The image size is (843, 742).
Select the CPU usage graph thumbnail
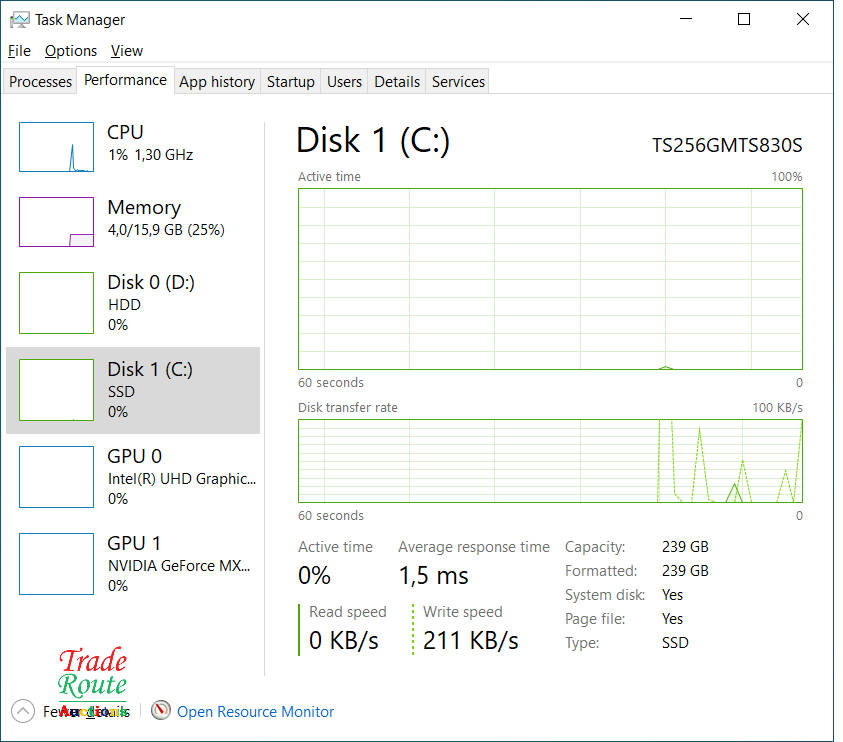point(56,147)
